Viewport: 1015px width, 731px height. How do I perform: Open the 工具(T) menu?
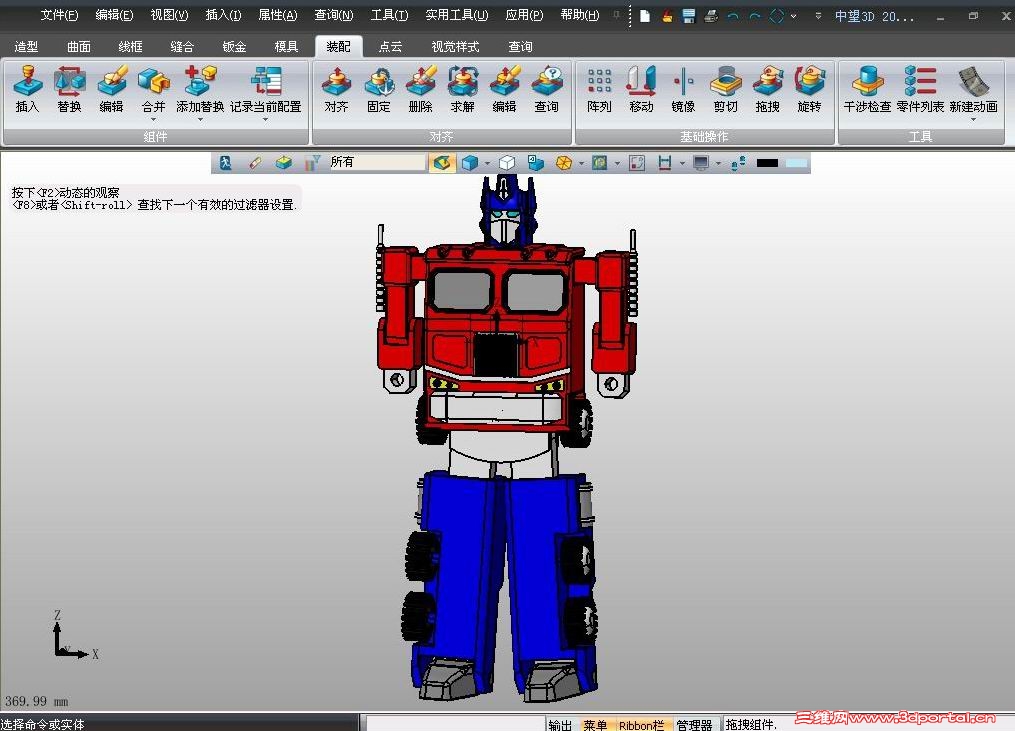[x=389, y=15]
